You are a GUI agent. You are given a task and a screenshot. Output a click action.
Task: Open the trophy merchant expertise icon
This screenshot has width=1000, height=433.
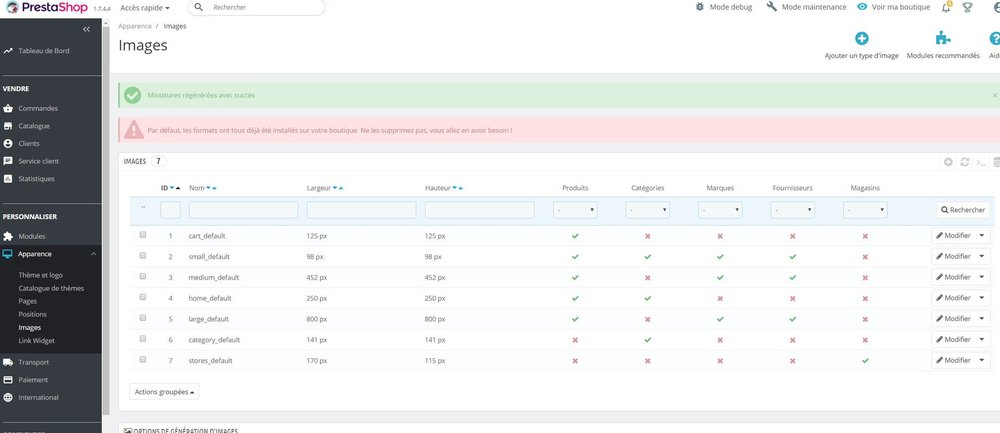click(x=967, y=8)
